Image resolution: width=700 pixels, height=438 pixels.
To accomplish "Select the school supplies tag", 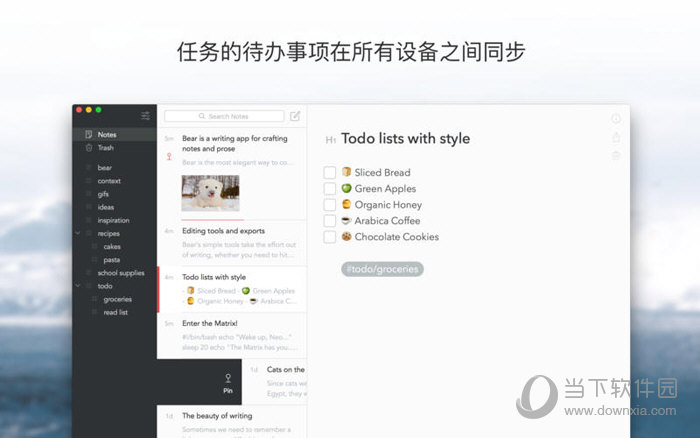I will [121, 273].
